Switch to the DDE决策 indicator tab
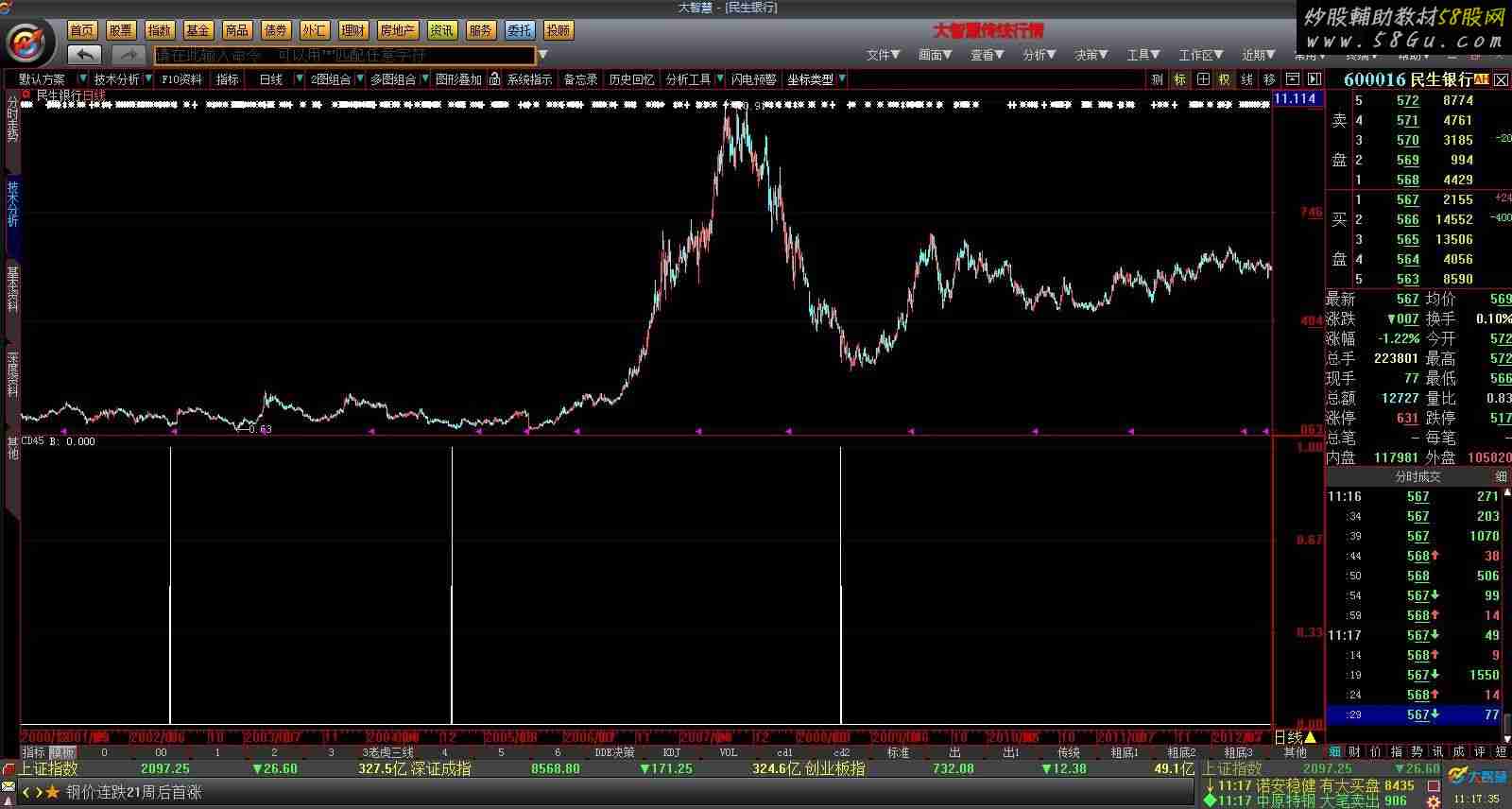Image resolution: width=1512 pixels, height=809 pixels. pyautogui.click(x=614, y=753)
